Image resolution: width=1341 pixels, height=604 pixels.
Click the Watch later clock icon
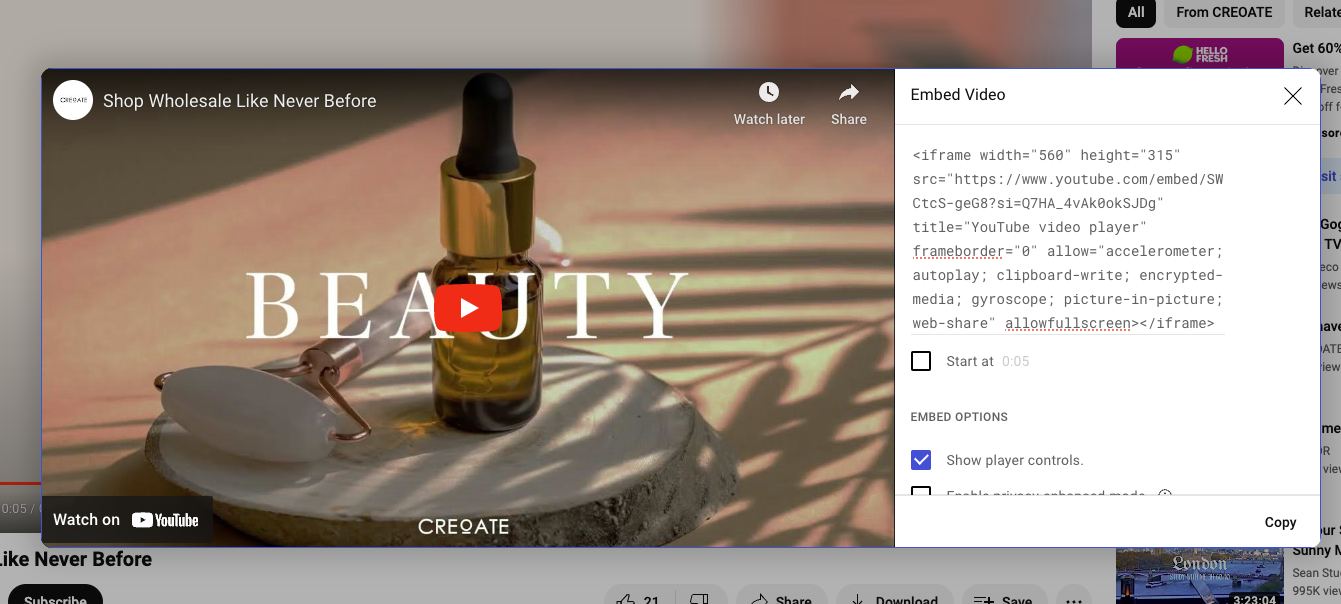pos(769,93)
